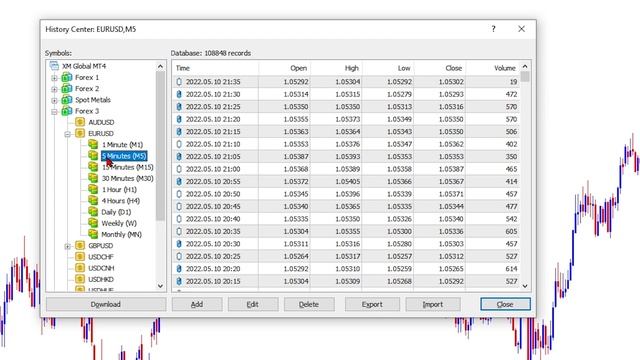The image size is (640, 360).
Task: Click the records table scroll-down arrow
Action: click(x=525, y=286)
